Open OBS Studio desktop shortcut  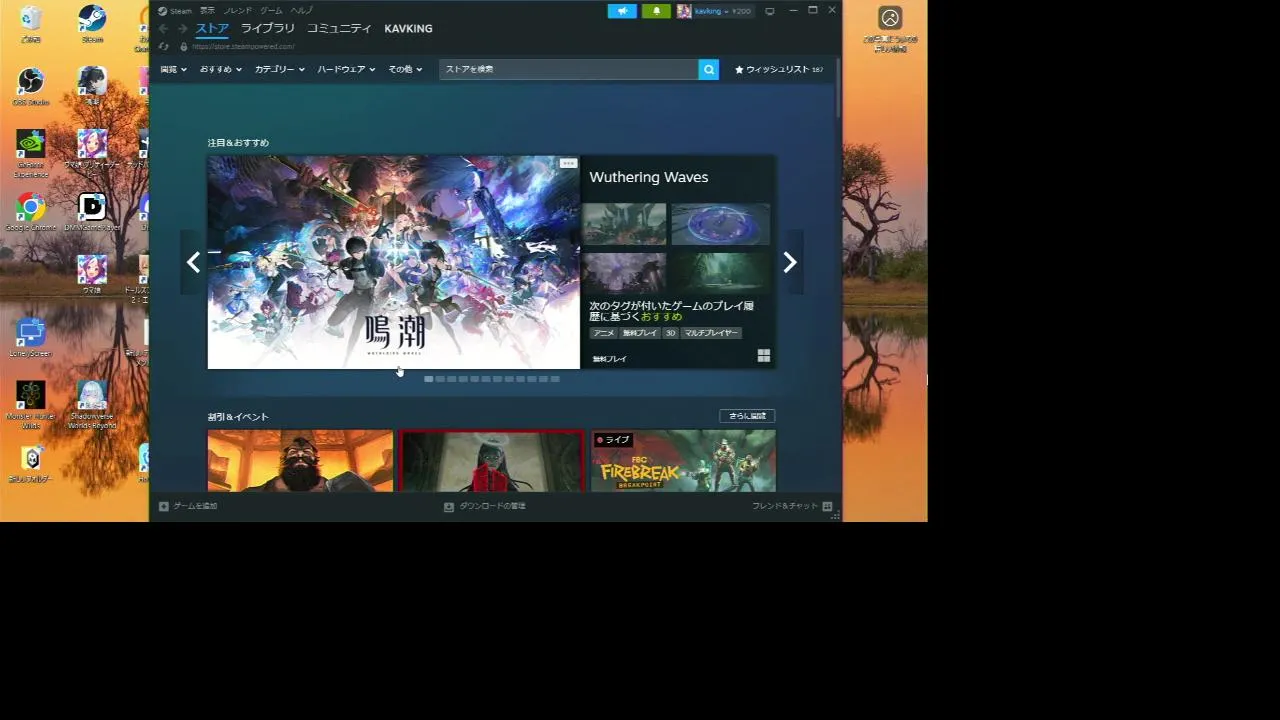[31, 86]
